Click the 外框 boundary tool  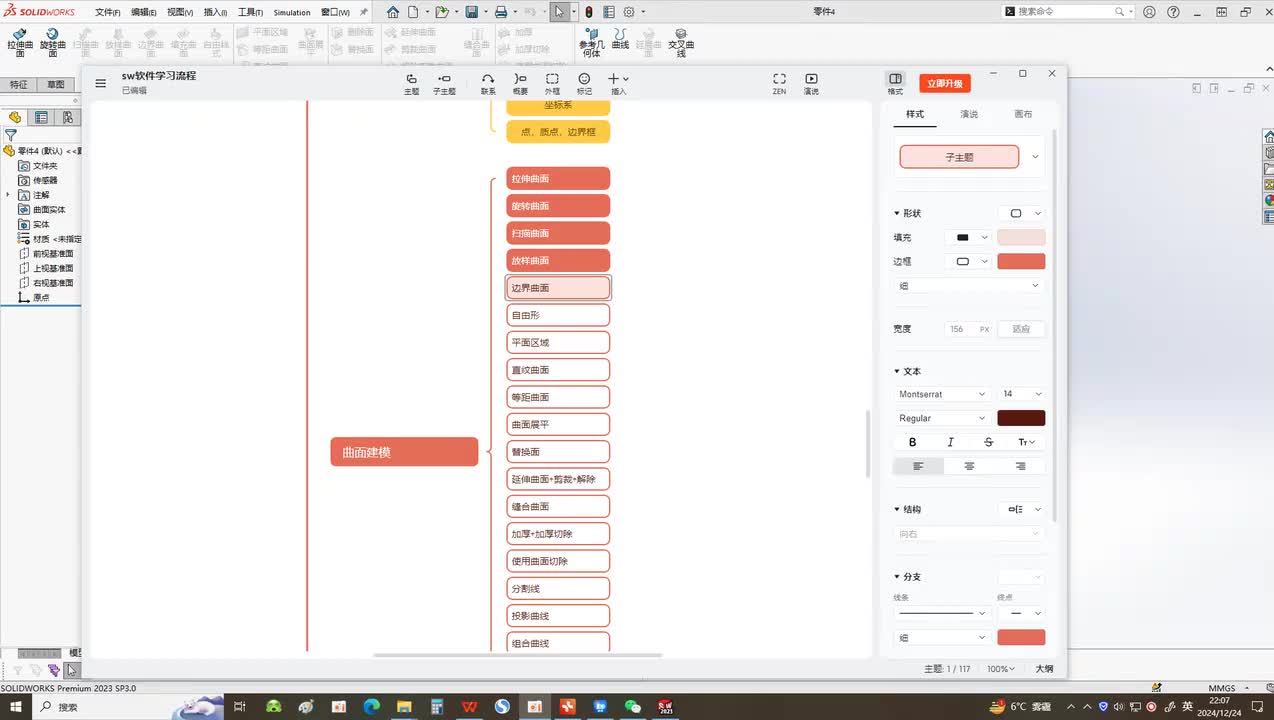[552, 84]
